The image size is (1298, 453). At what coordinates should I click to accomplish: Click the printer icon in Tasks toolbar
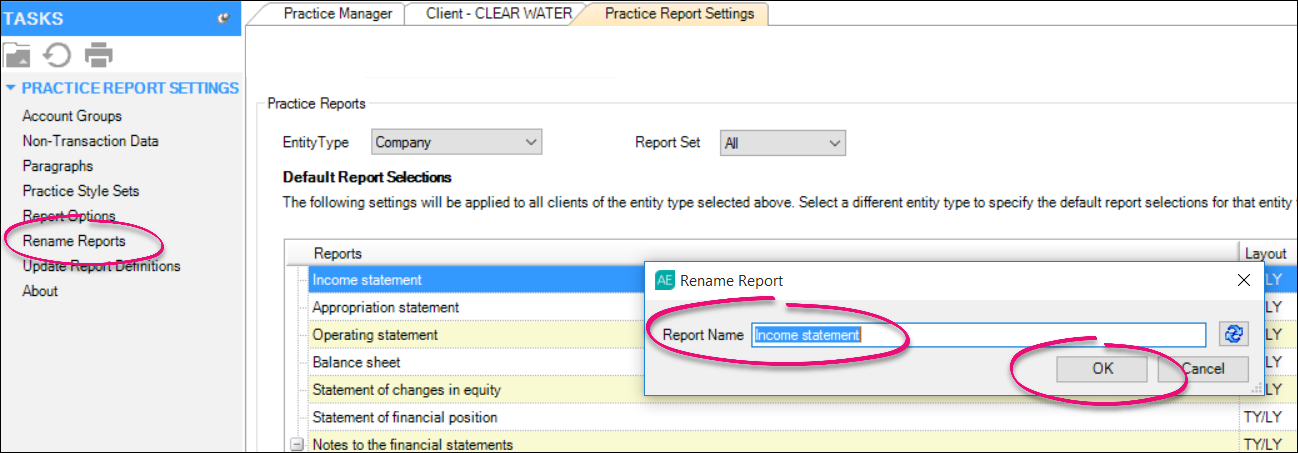pos(98,54)
